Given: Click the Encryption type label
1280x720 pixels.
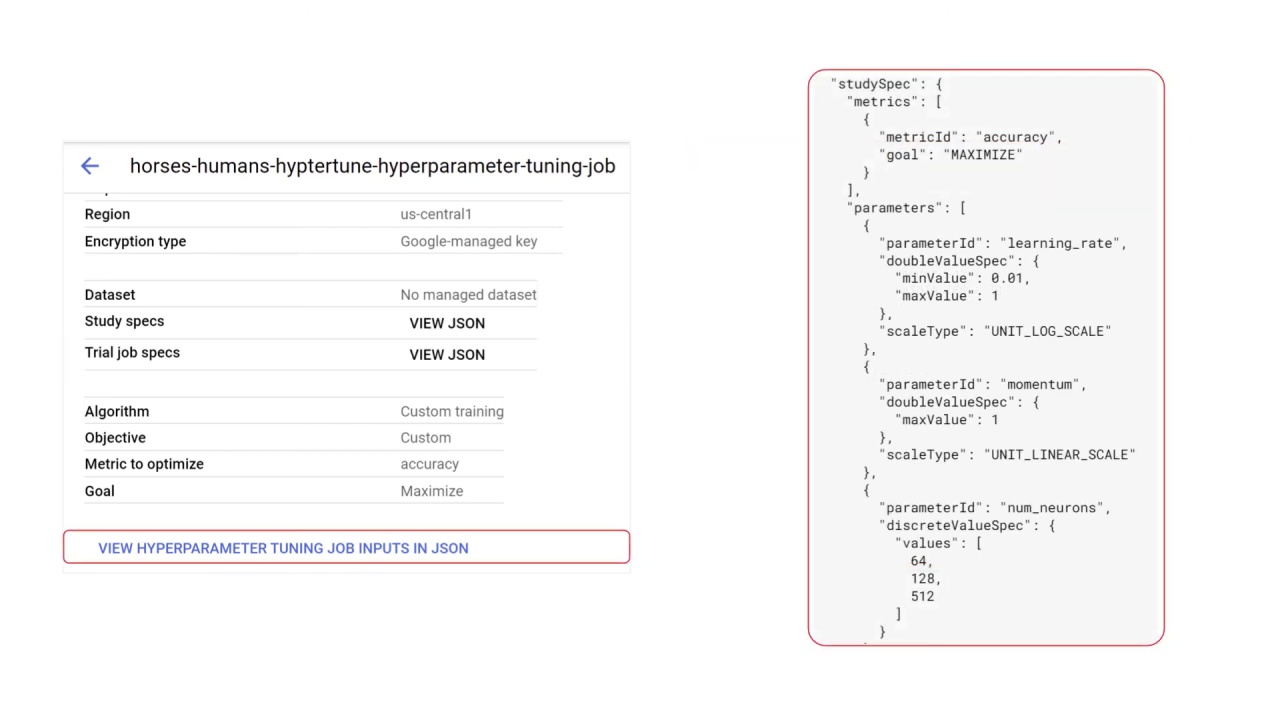Looking at the screenshot, I should click(135, 241).
